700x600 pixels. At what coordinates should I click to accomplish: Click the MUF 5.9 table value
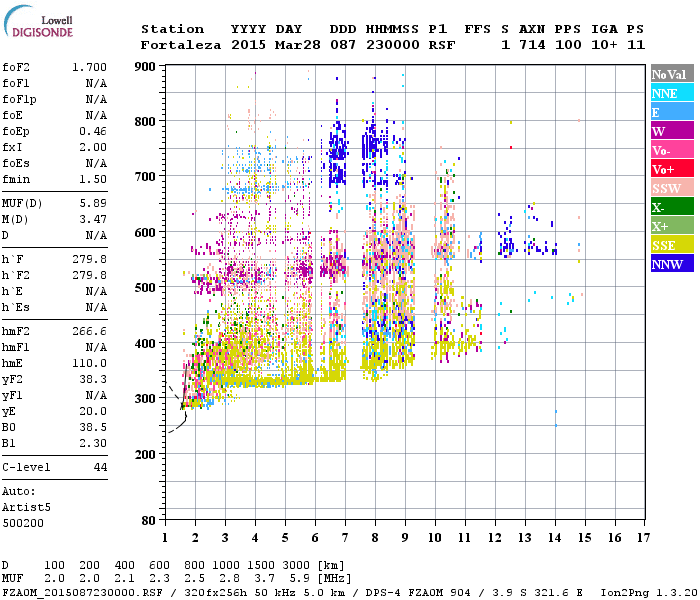(x=300, y=579)
